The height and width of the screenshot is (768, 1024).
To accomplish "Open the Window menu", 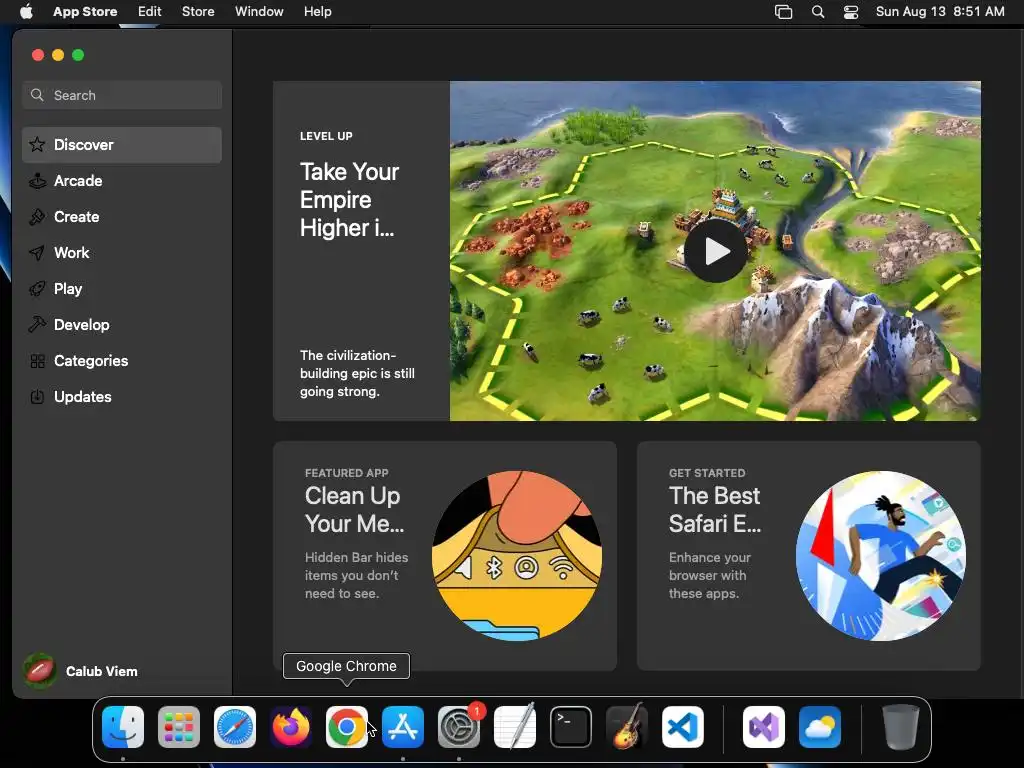I will [x=259, y=12].
